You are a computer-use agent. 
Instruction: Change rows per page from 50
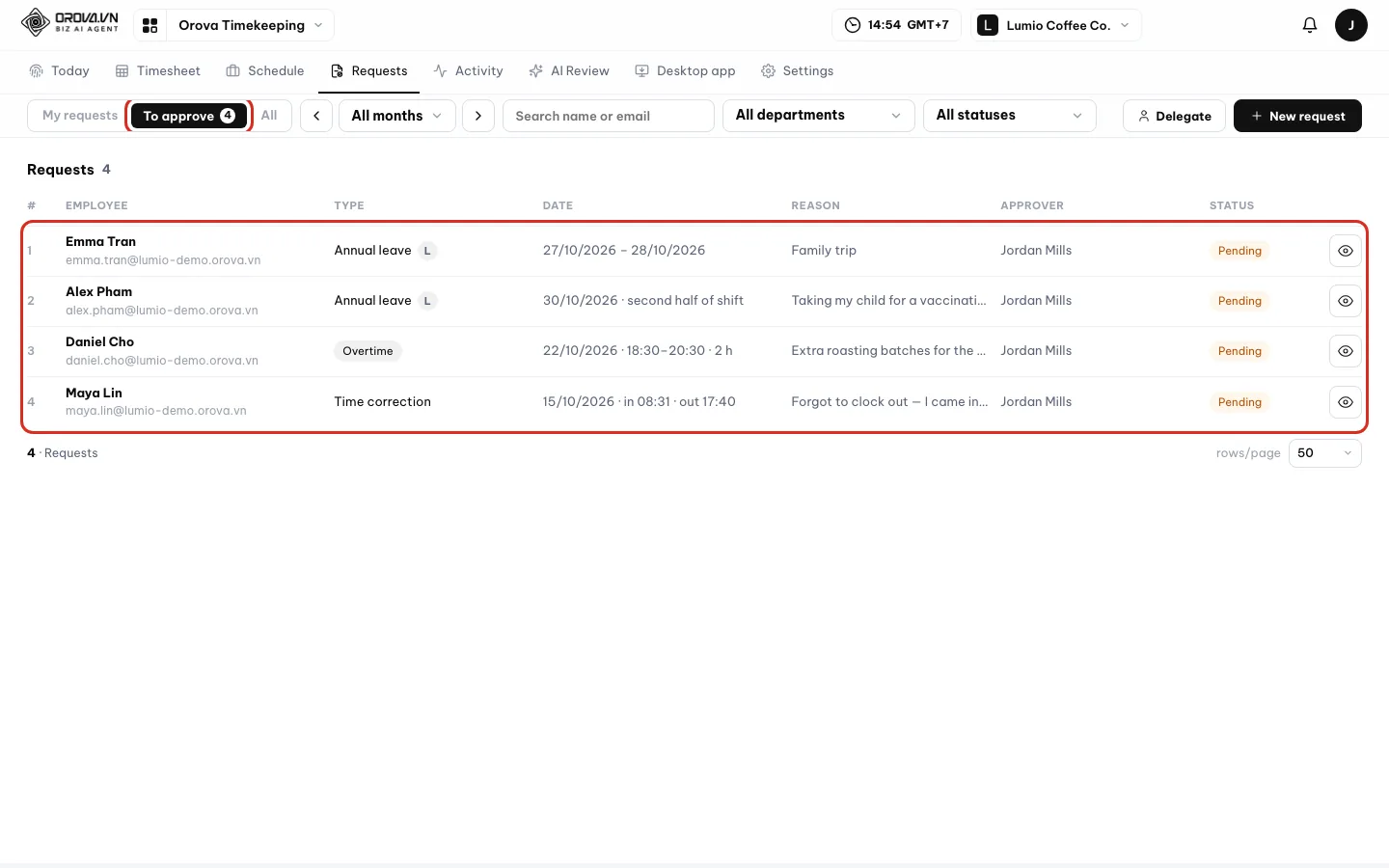1324,453
